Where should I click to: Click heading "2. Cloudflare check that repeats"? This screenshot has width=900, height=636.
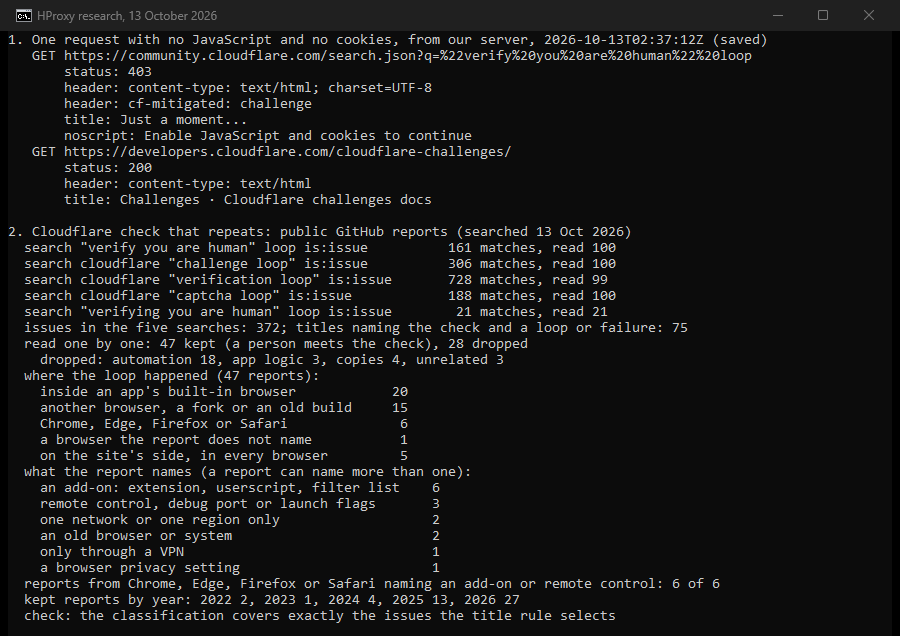tap(320, 232)
